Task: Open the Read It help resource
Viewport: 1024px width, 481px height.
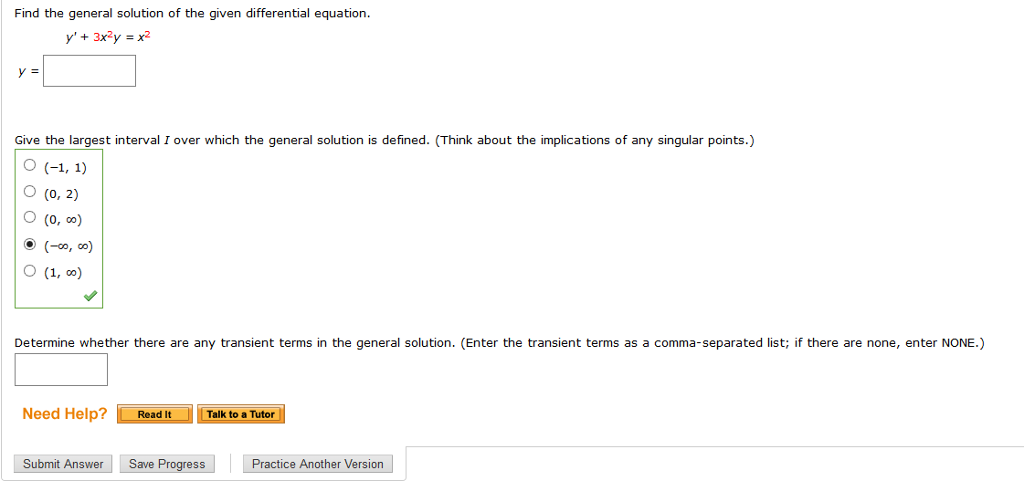Action: click(154, 414)
